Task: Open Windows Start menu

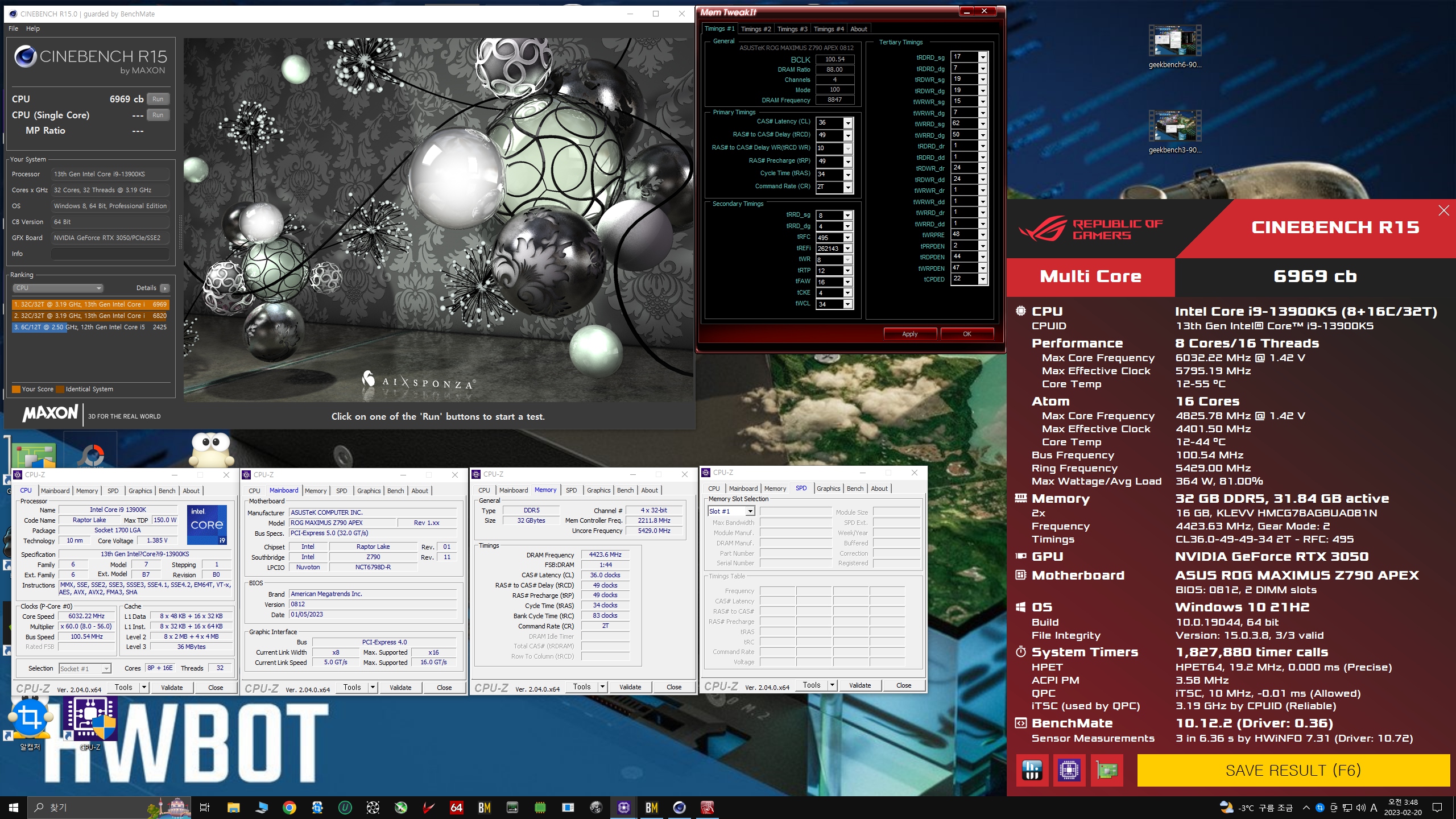Action: click(14, 808)
